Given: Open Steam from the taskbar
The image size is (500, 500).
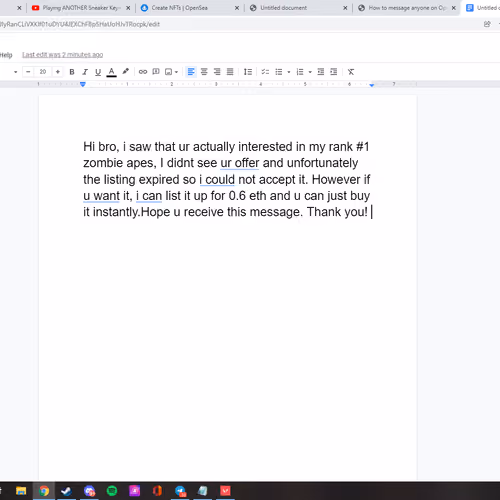Looking at the screenshot, I should 66,491.
